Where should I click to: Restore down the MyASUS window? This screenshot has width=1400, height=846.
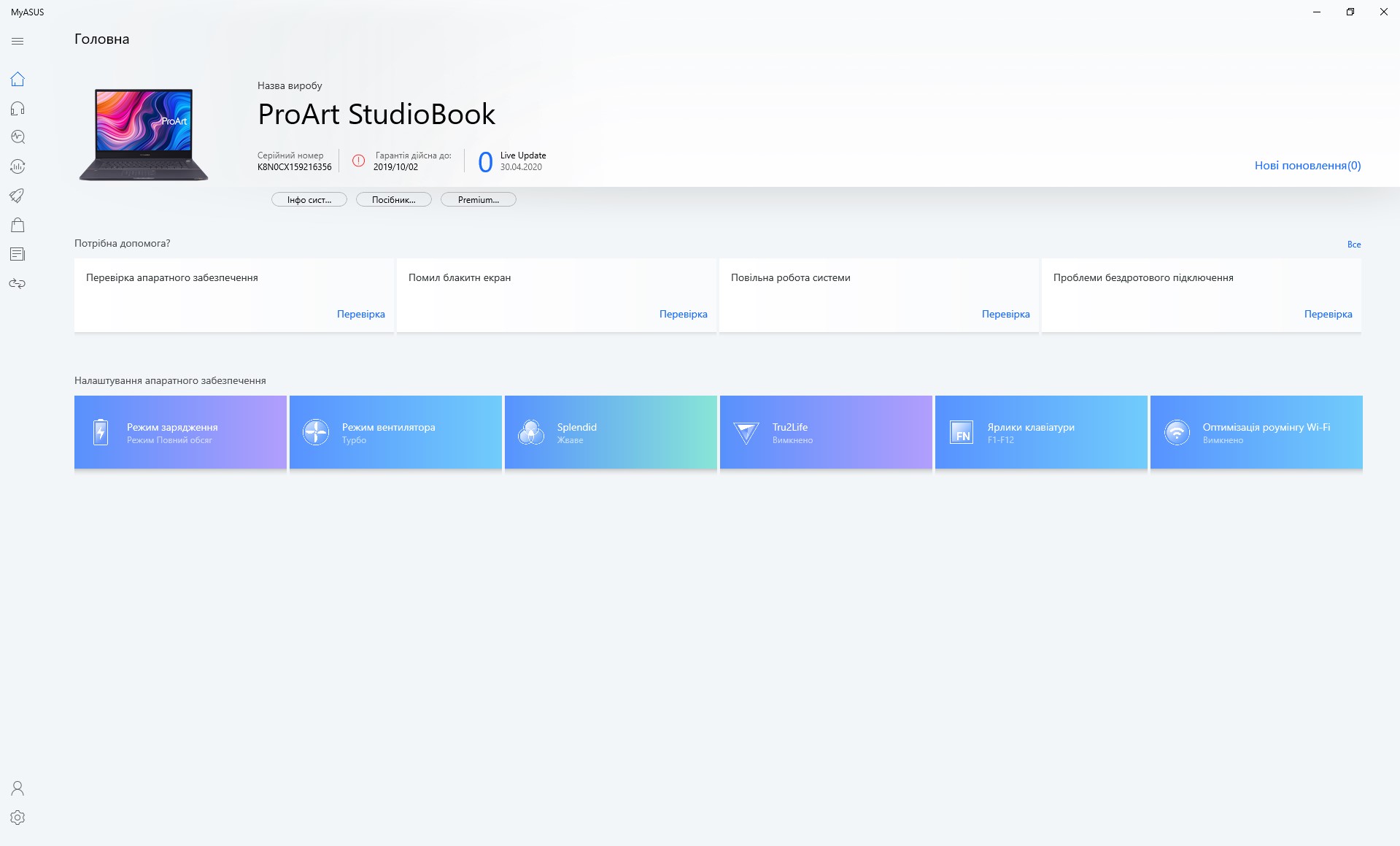pos(1350,12)
